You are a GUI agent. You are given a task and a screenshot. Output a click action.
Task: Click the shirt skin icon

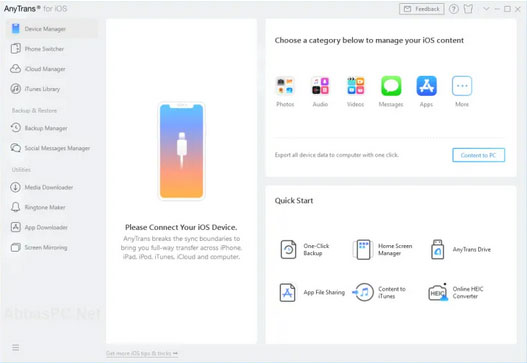(468, 9)
